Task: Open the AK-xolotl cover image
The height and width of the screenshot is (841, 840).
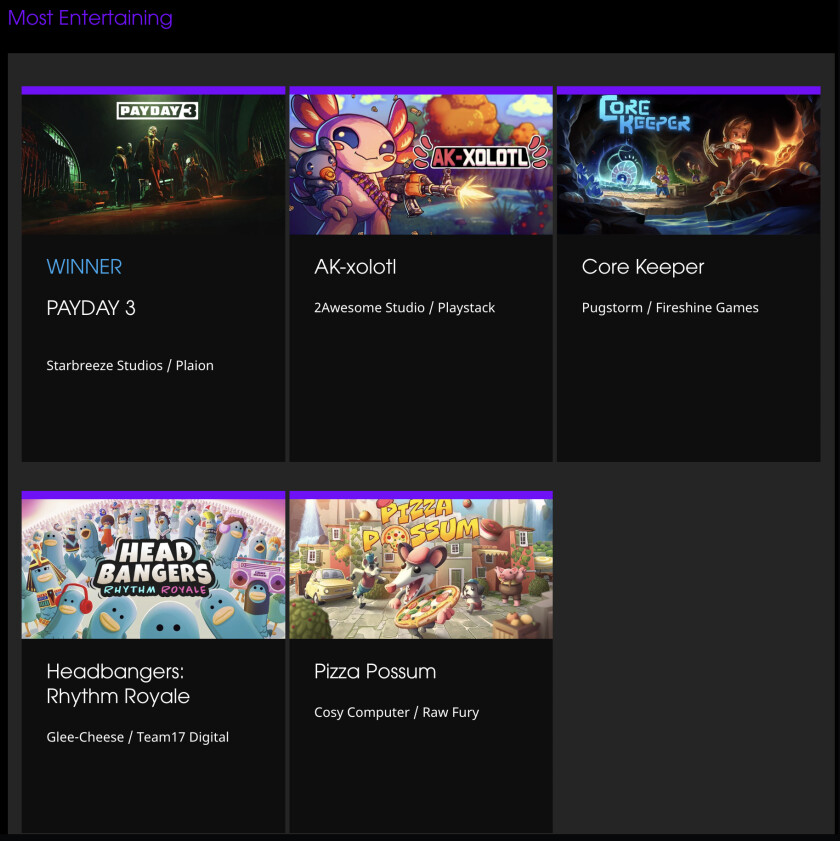Action: point(421,164)
